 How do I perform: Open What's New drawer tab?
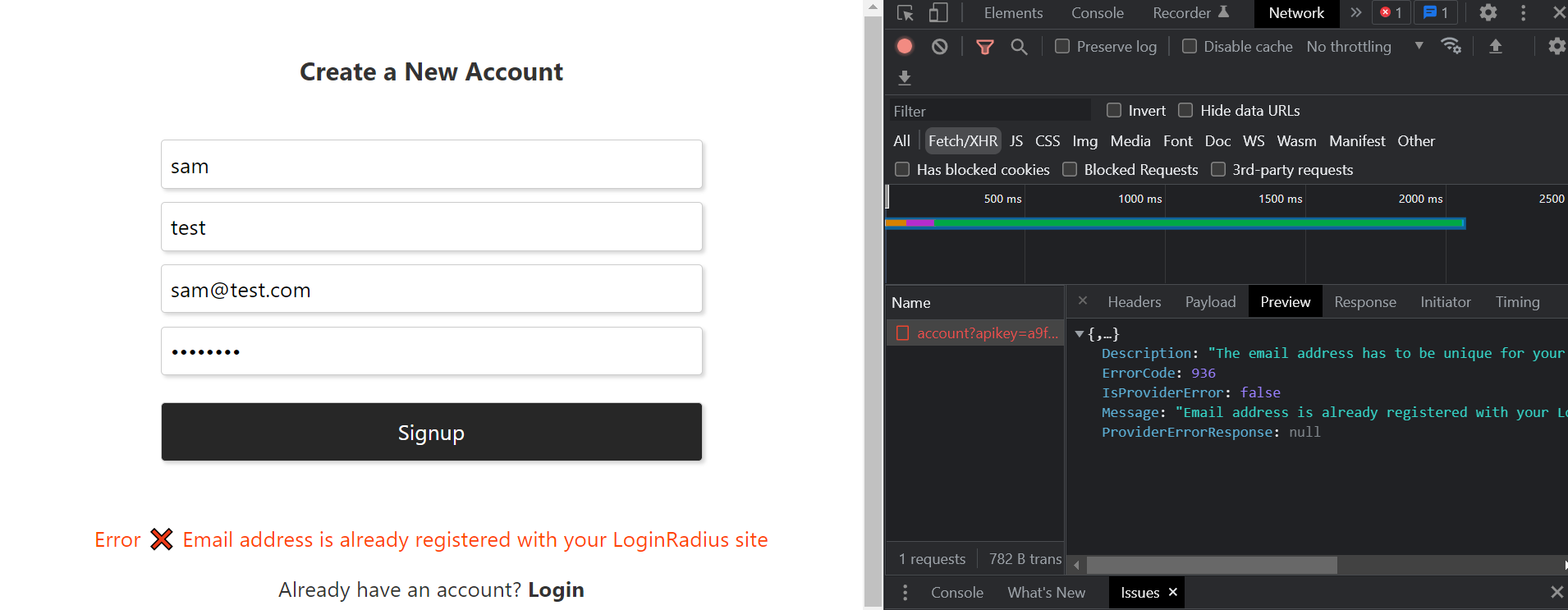pos(1046,593)
